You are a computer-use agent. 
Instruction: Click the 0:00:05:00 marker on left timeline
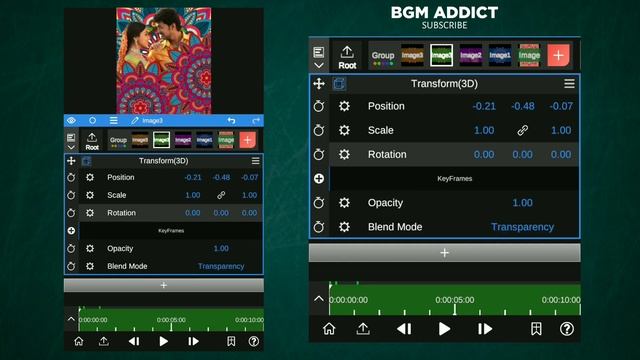[171, 320]
